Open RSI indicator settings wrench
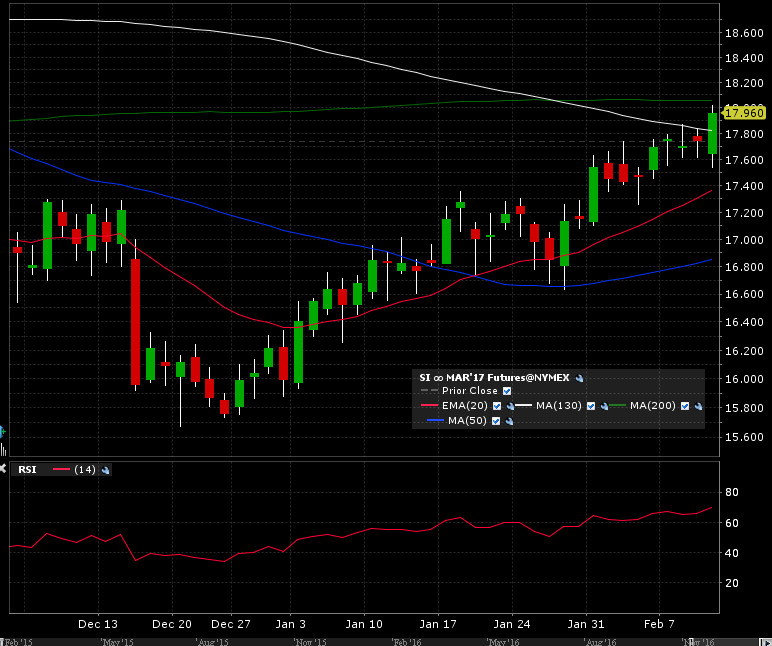Screen dimensions: 772x646 [105, 470]
